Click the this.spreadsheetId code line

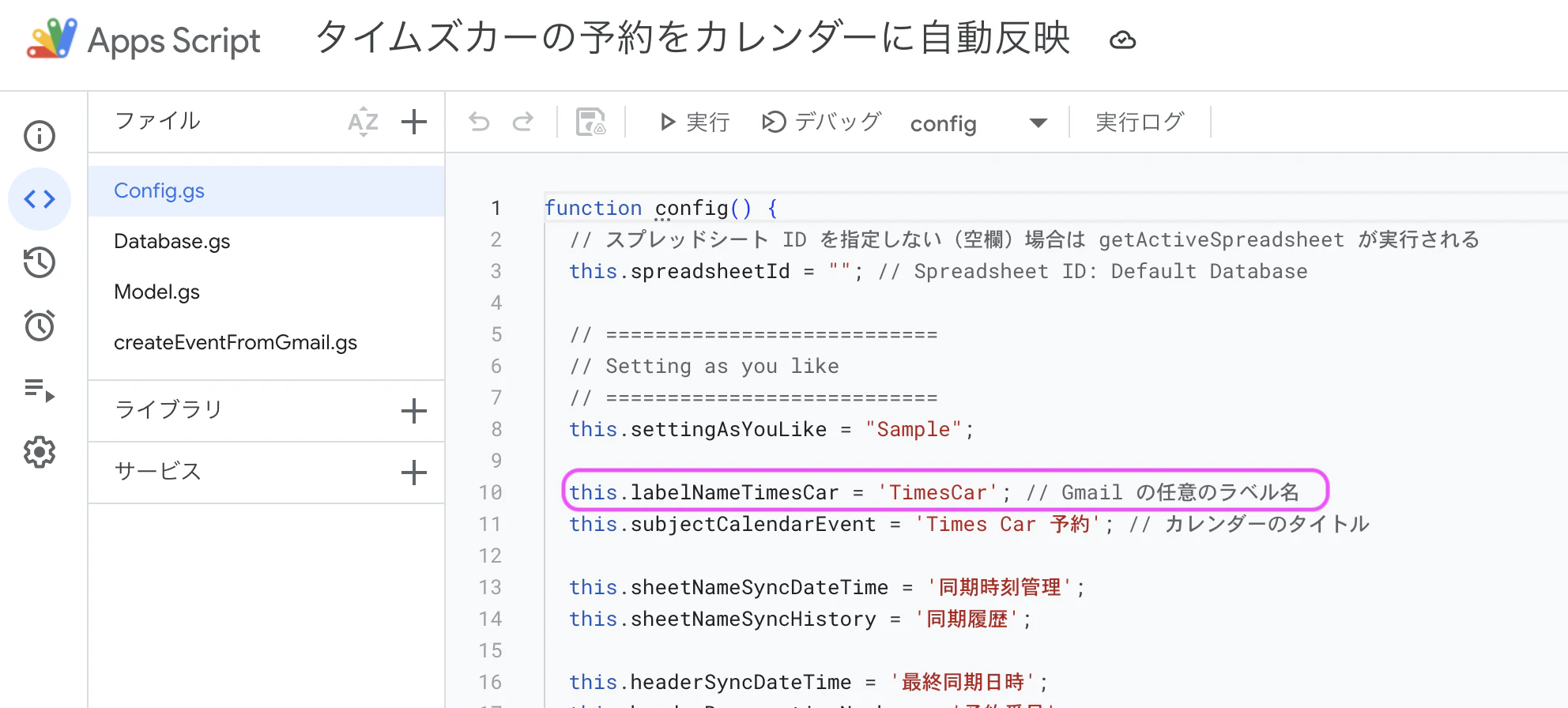coord(938,271)
